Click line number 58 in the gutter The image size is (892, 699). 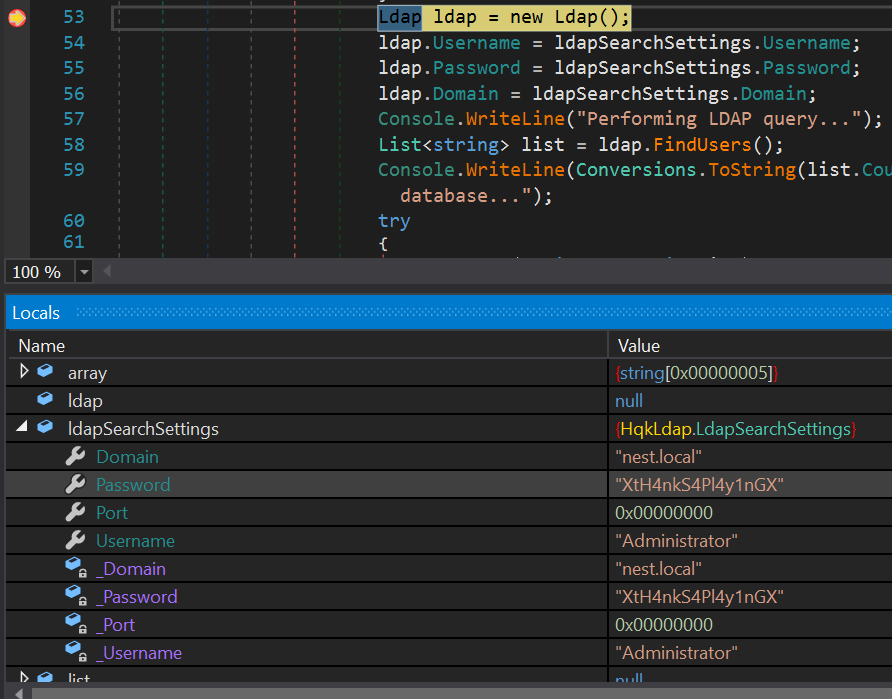pos(73,145)
